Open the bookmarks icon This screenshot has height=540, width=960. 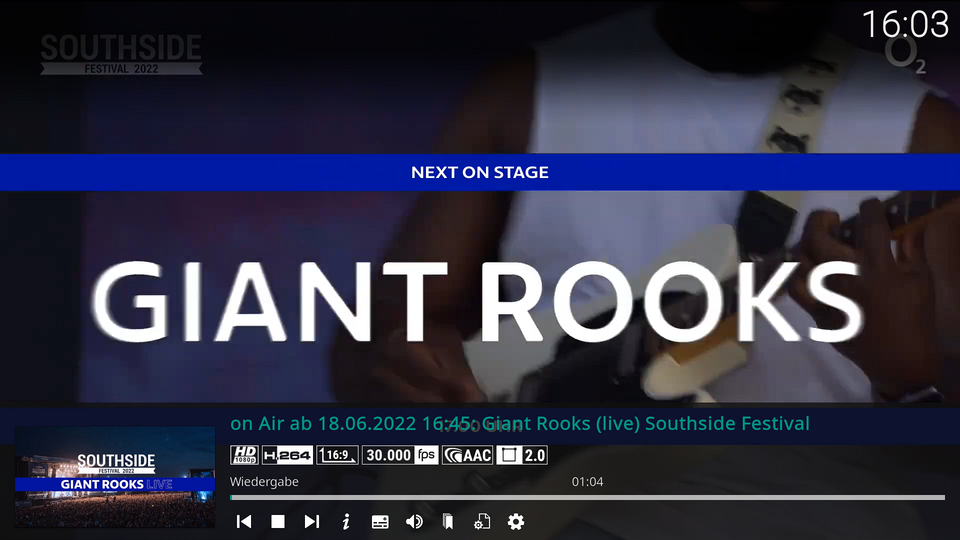448,522
